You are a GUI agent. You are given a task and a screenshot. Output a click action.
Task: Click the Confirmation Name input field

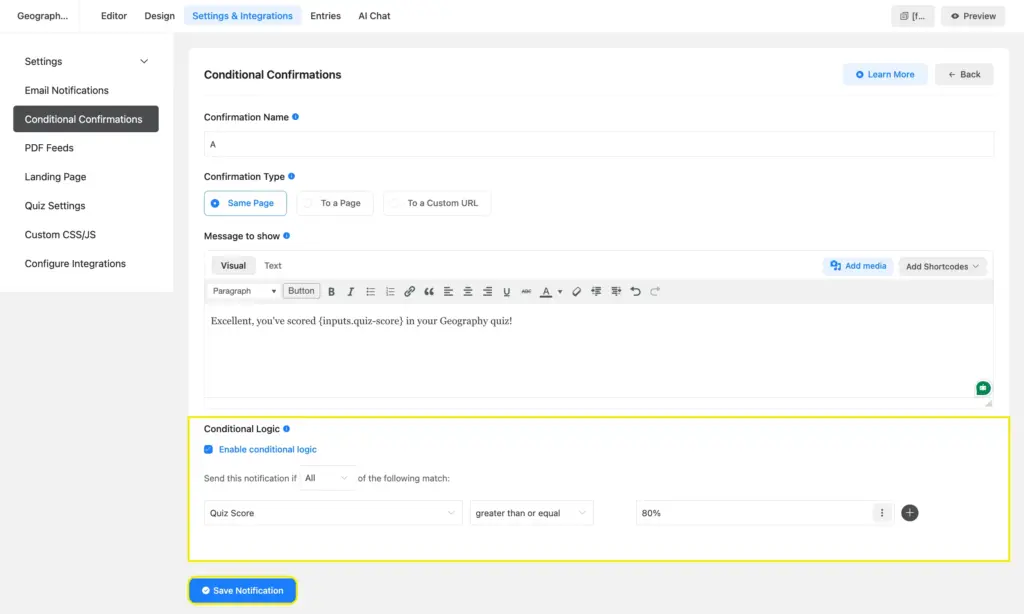[599, 144]
